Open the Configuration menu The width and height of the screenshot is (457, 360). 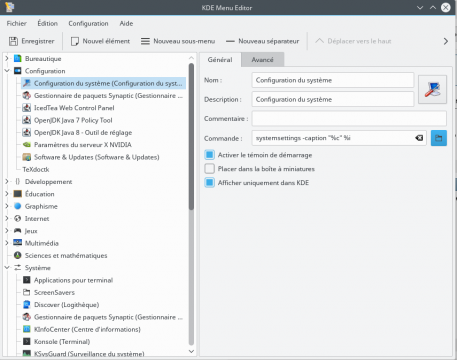coord(88,23)
